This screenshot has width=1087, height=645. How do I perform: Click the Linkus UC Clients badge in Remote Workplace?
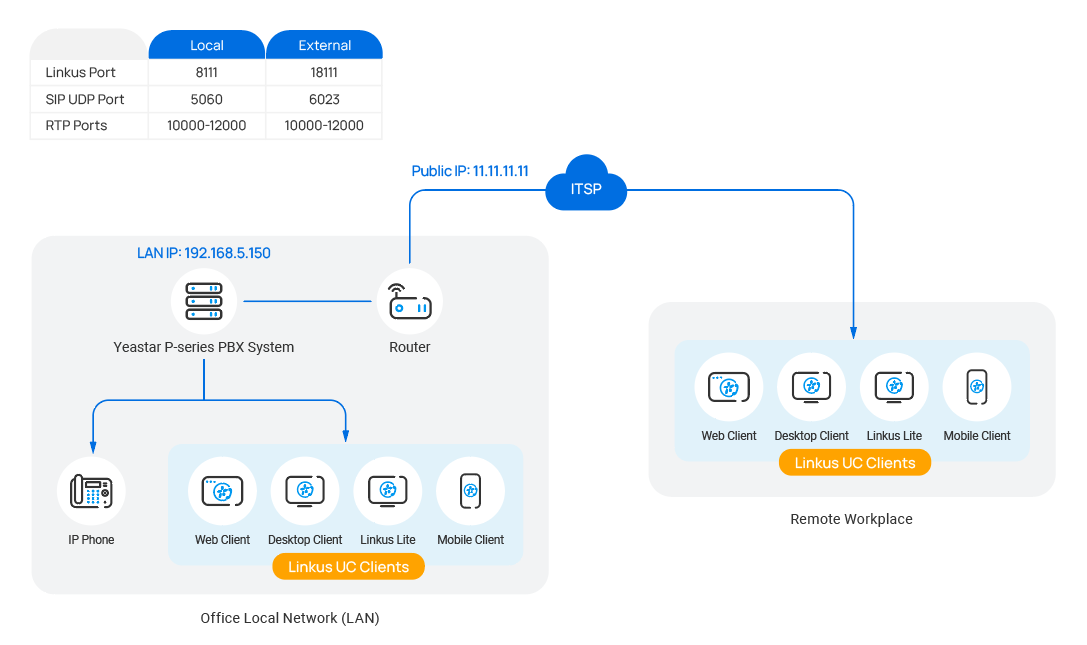[855, 462]
